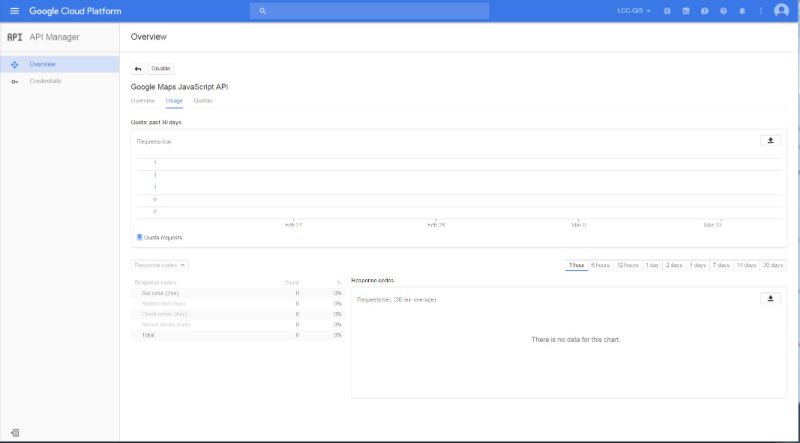Image resolution: width=800 pixels, height=443 pixels.
Task: Toggle the Quota requests legend swatch
Action: (x=140, y=237)
